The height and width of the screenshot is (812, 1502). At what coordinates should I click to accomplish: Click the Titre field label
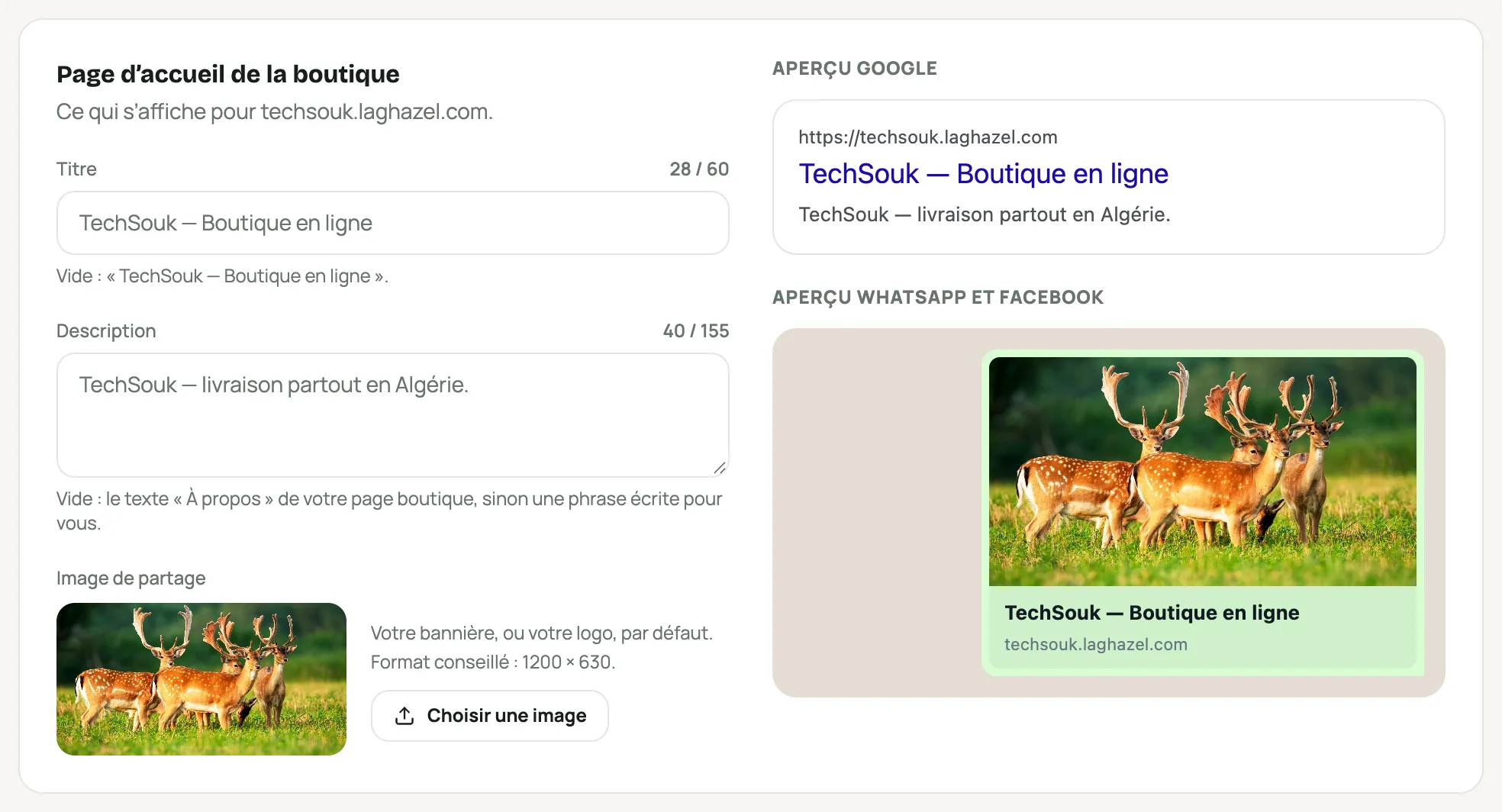click(76, 169)
